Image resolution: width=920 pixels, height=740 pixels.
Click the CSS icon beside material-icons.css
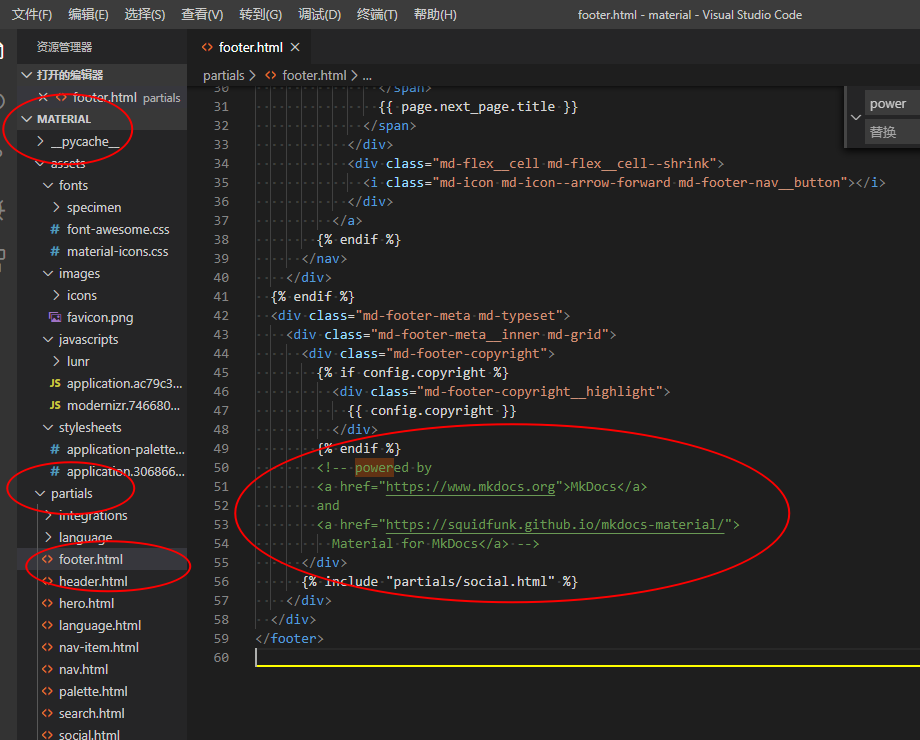[x=55, y=252]
